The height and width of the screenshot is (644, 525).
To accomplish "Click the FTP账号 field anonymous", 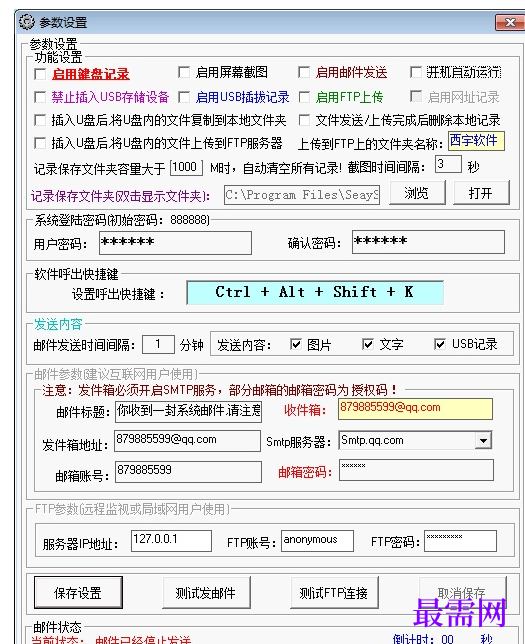I will (317, 541).
